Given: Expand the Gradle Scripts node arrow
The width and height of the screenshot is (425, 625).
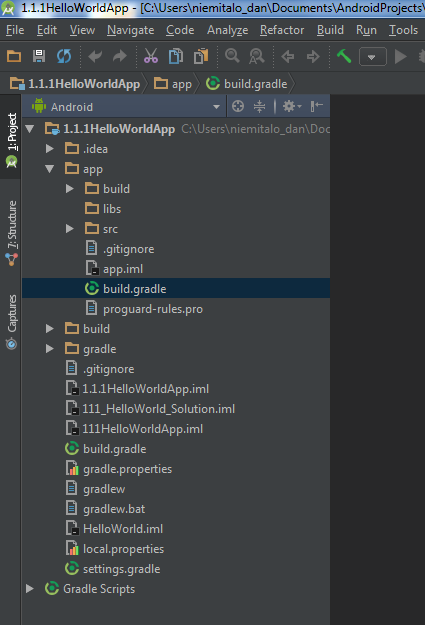Looking at the screenshot, I should (30, 589).
